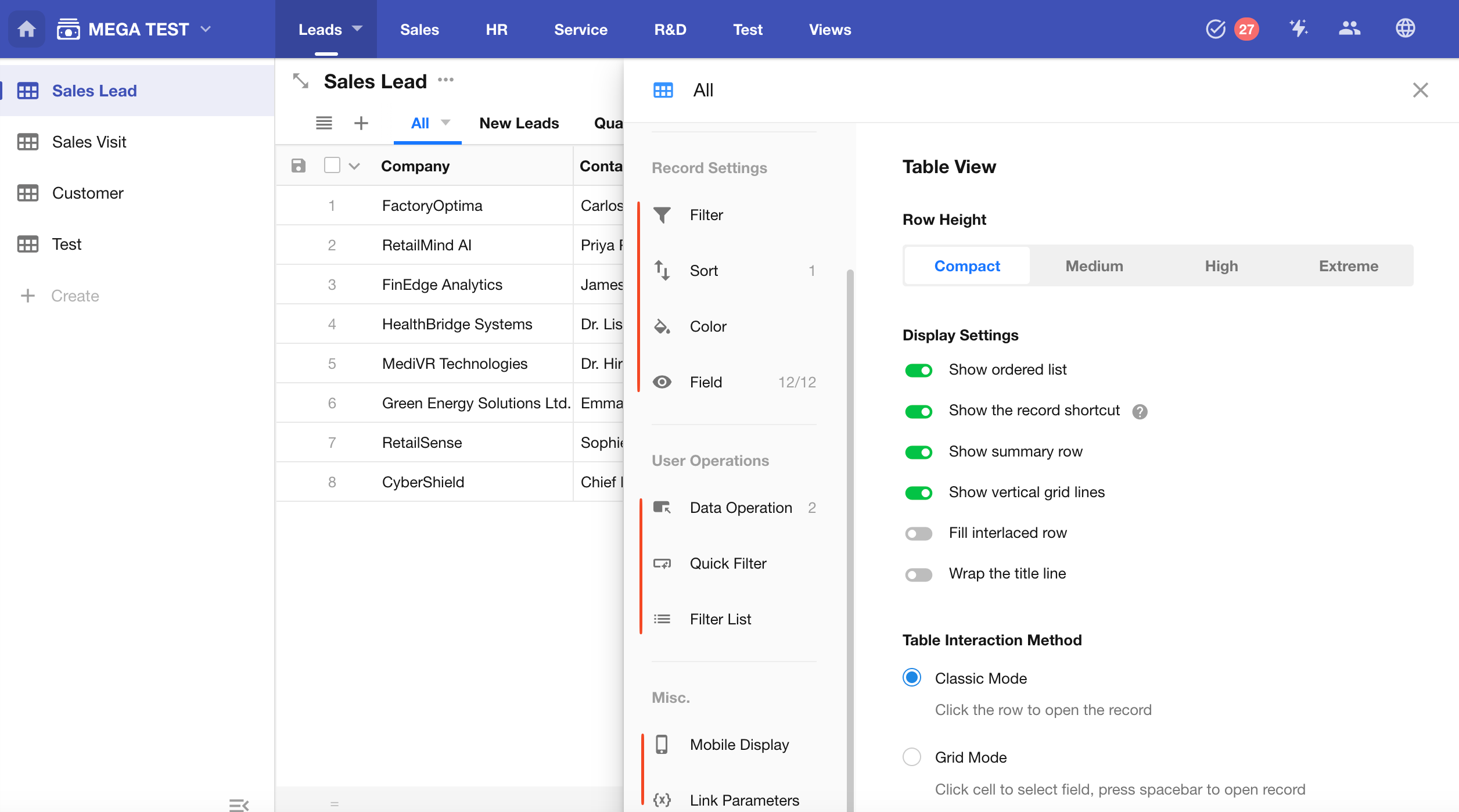This screenshot has height=812, width=1459.
Task: Click the expand arrows icon beside Sales Lead
Action: (x=301, y=81)
